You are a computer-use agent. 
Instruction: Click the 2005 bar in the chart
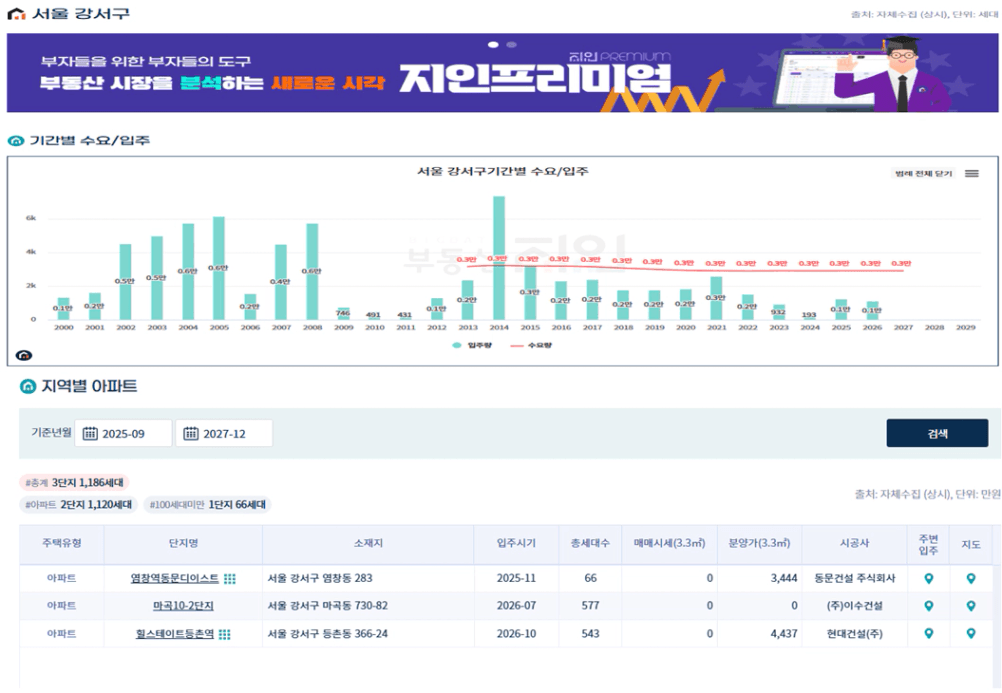click(x=219, y=269)
